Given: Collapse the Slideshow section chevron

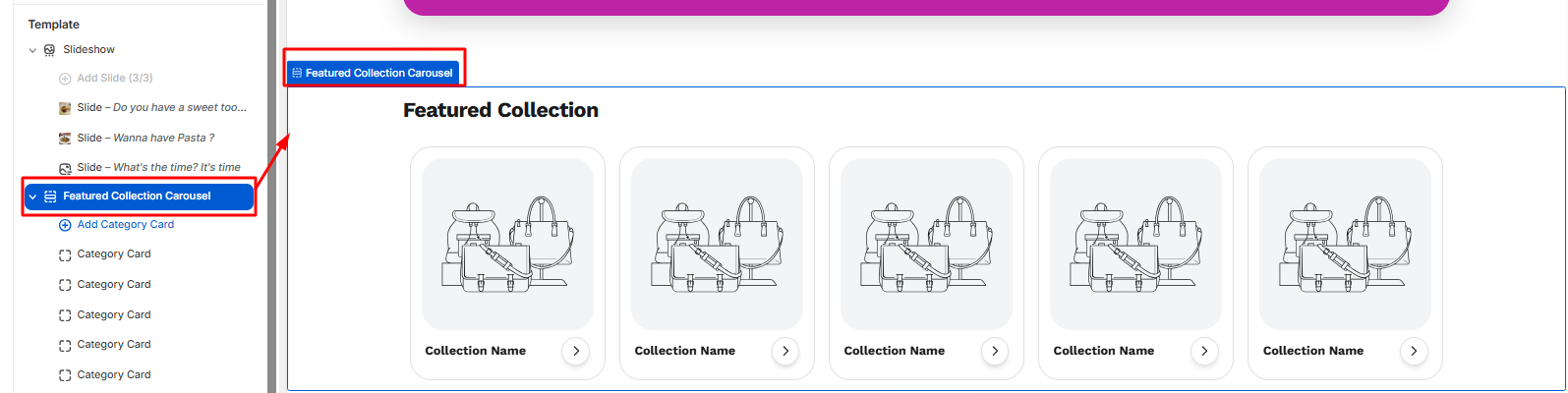Looking at the screenshot, I should coord(32,50).
